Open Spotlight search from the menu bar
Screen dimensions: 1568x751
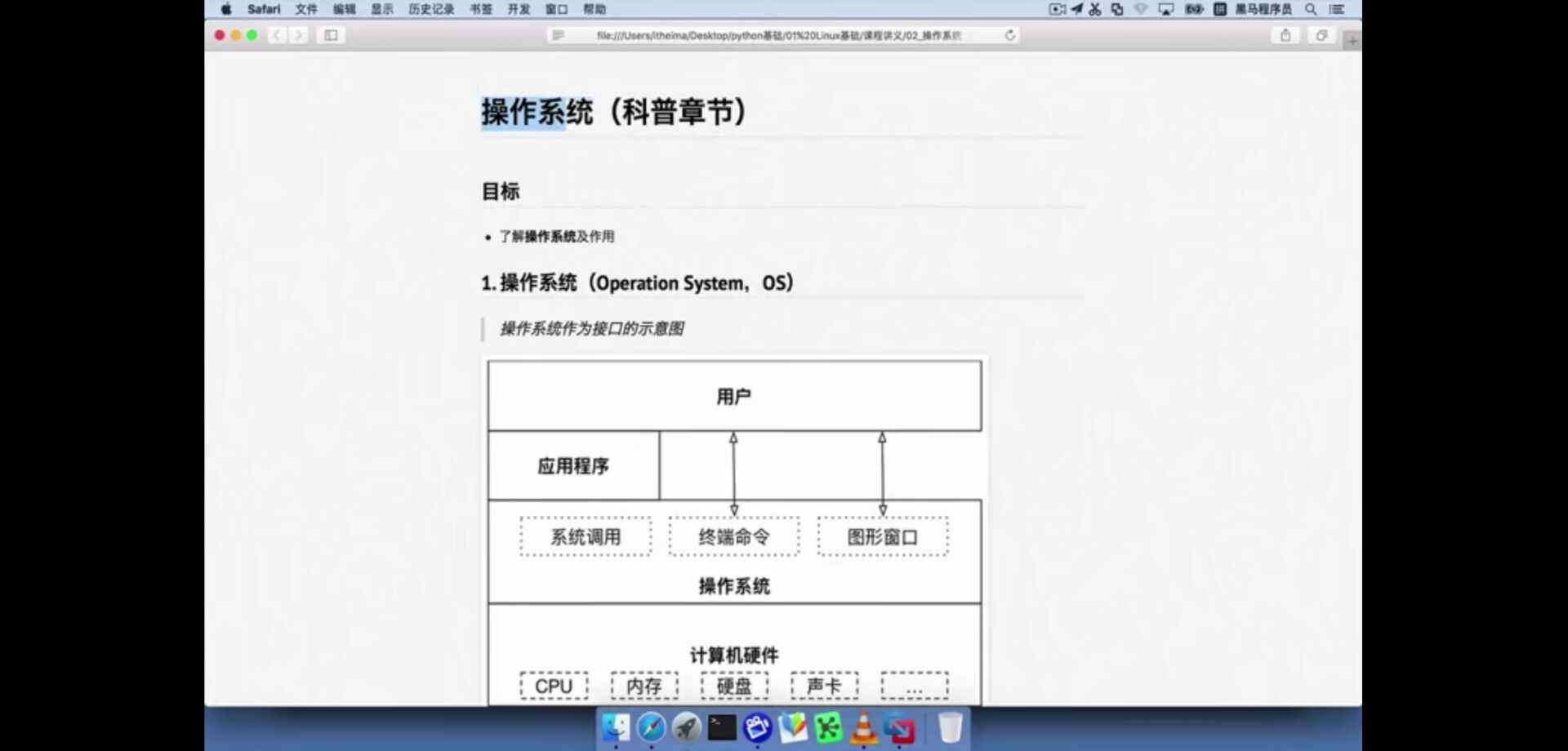coord(1311,10)
